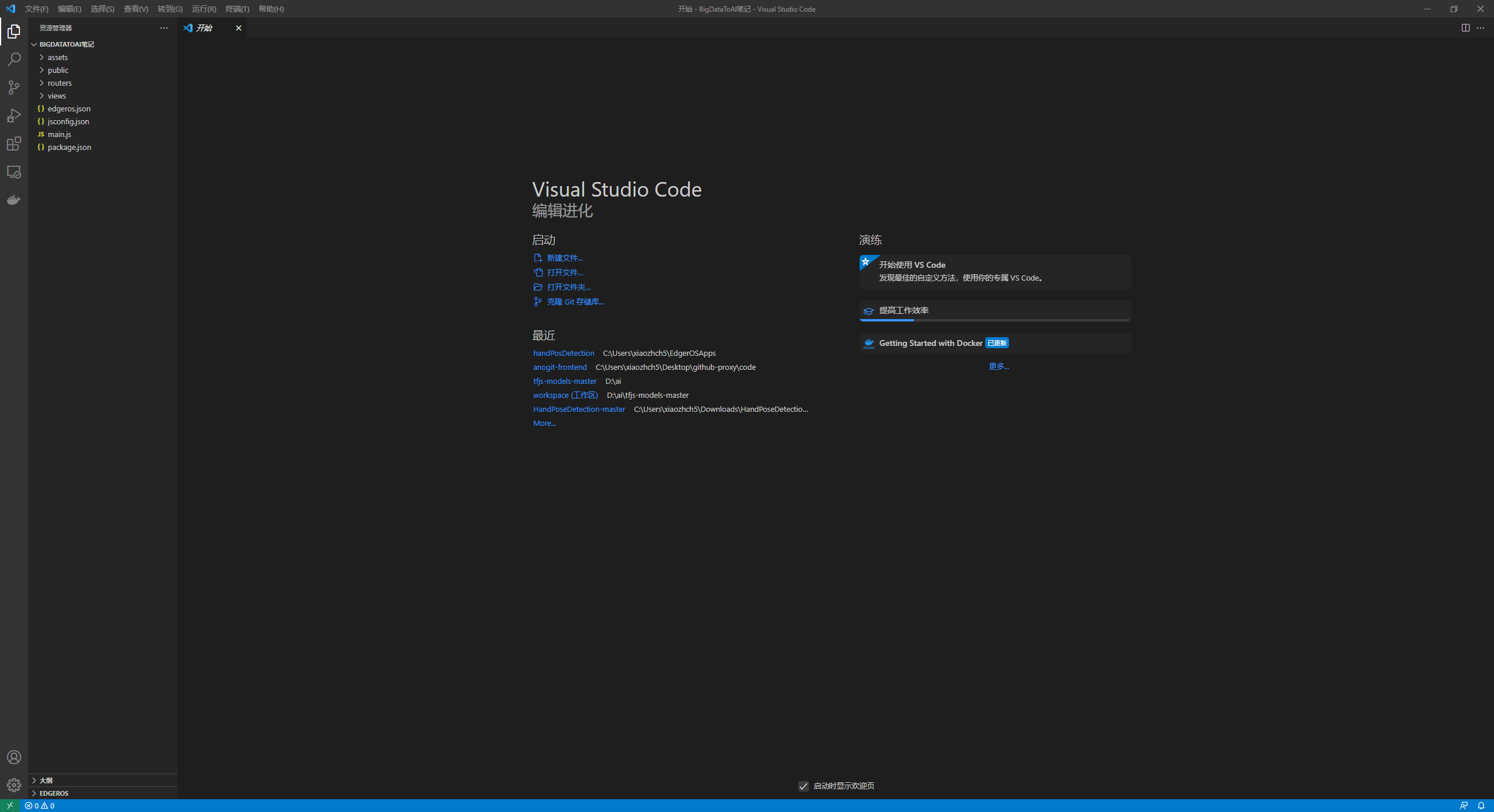This screenshot has height=812, width=1494.
Task: Click the open folder icon under 启动
Action: 538,287
